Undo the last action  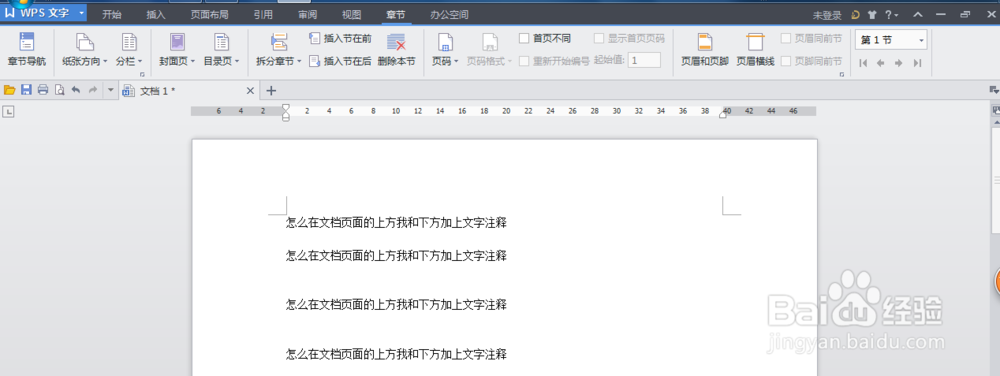(x=76, y=90)
